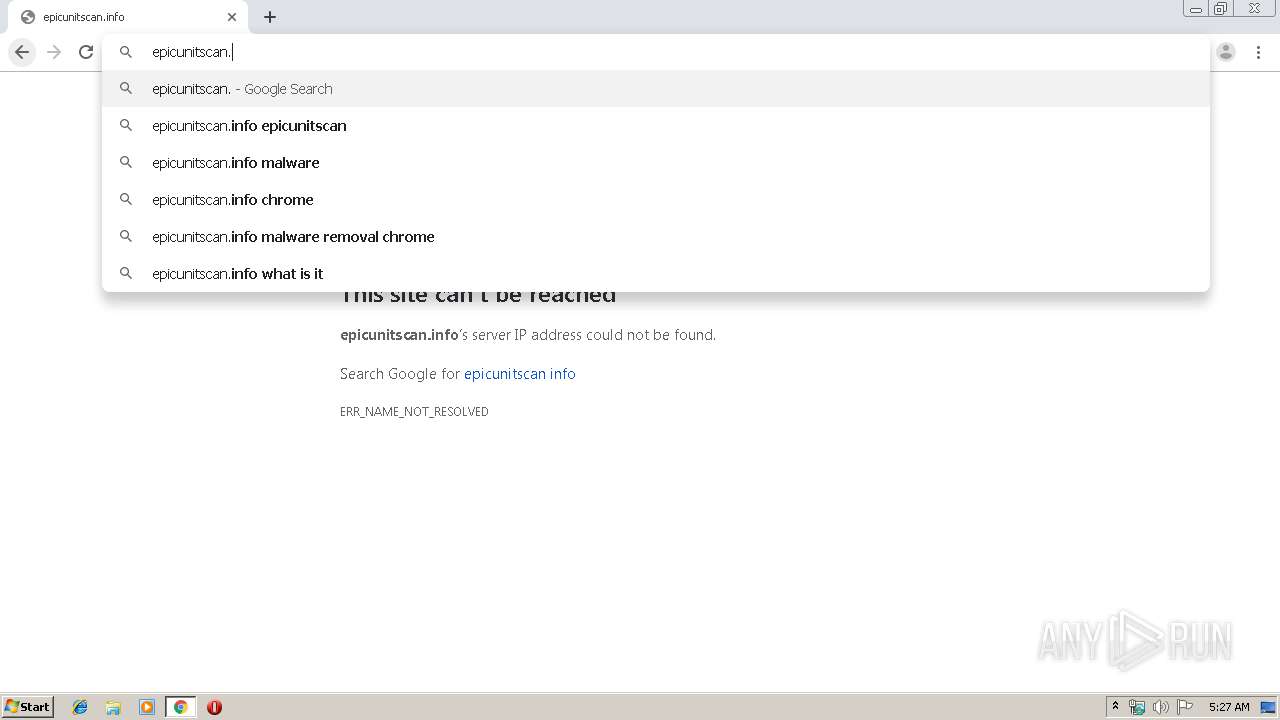Screen dimensions: 1280x720
Task: Select suggestion 'epicunitscan.info chrome'
Action: point(656,200)
